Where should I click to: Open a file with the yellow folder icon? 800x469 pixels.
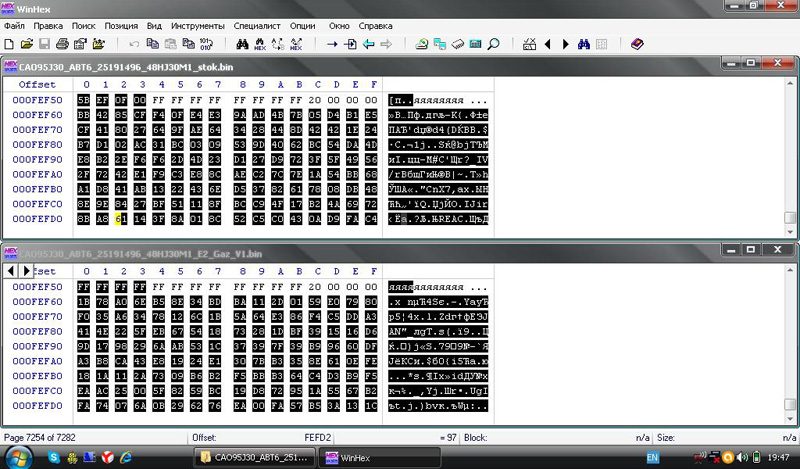(27, 44)
